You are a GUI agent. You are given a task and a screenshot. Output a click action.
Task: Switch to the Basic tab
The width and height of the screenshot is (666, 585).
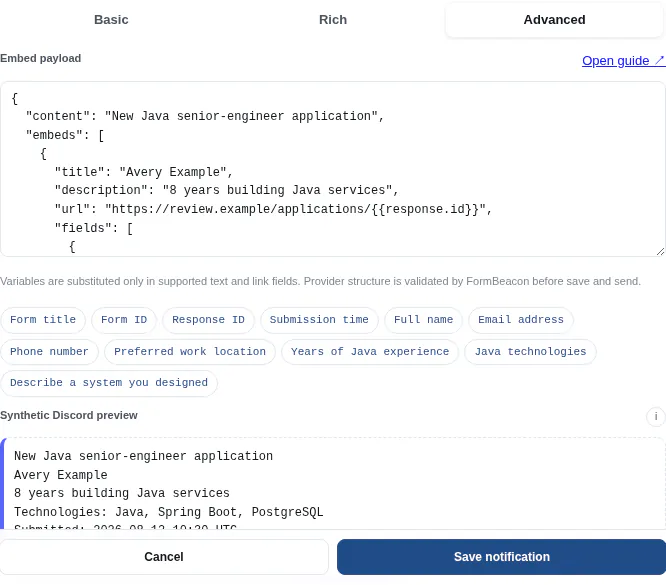(x=111, y=20)
